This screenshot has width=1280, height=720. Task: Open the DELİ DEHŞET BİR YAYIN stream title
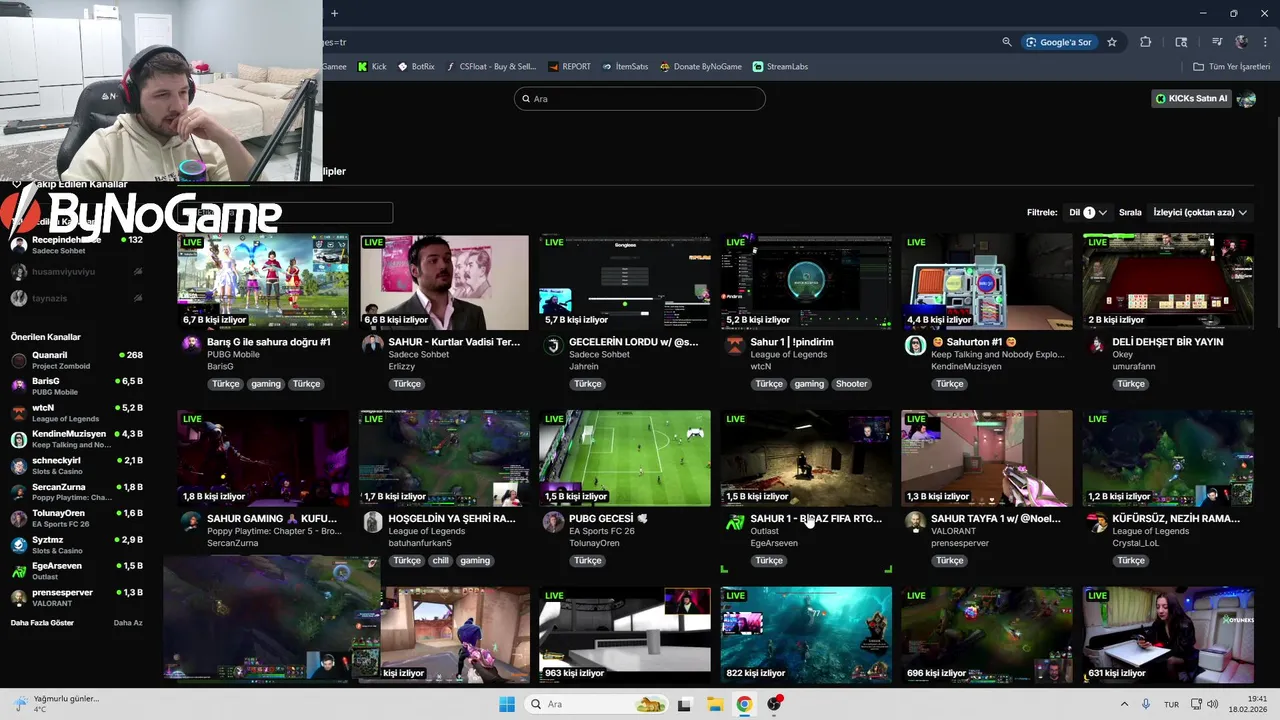[1168, 342]
